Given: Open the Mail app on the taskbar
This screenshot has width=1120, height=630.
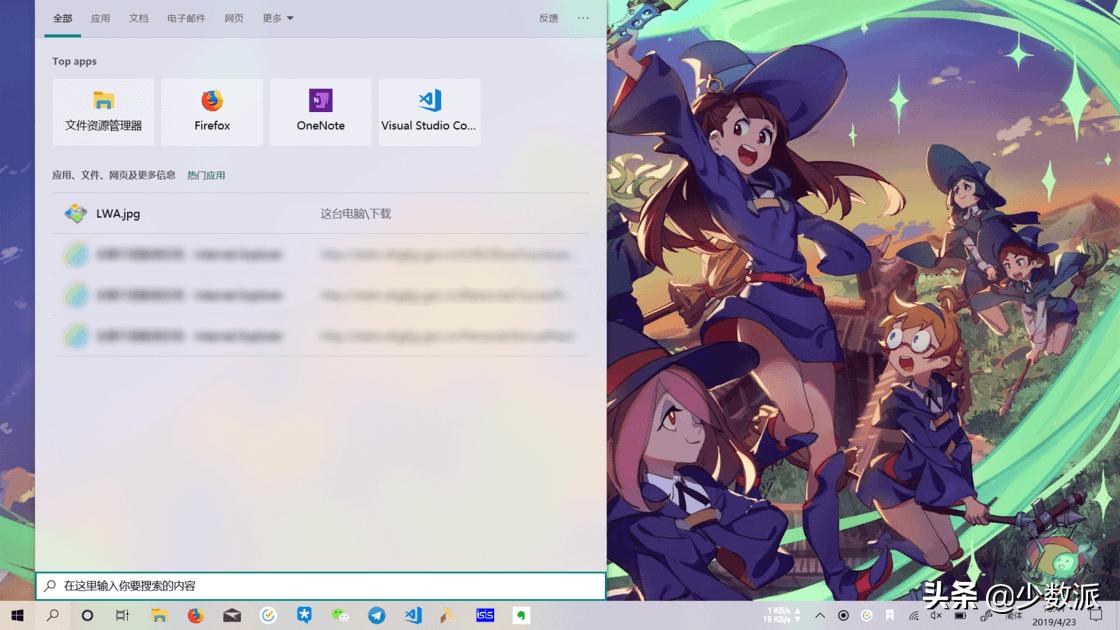Looking at the screenshot, I should pos(232,617).
